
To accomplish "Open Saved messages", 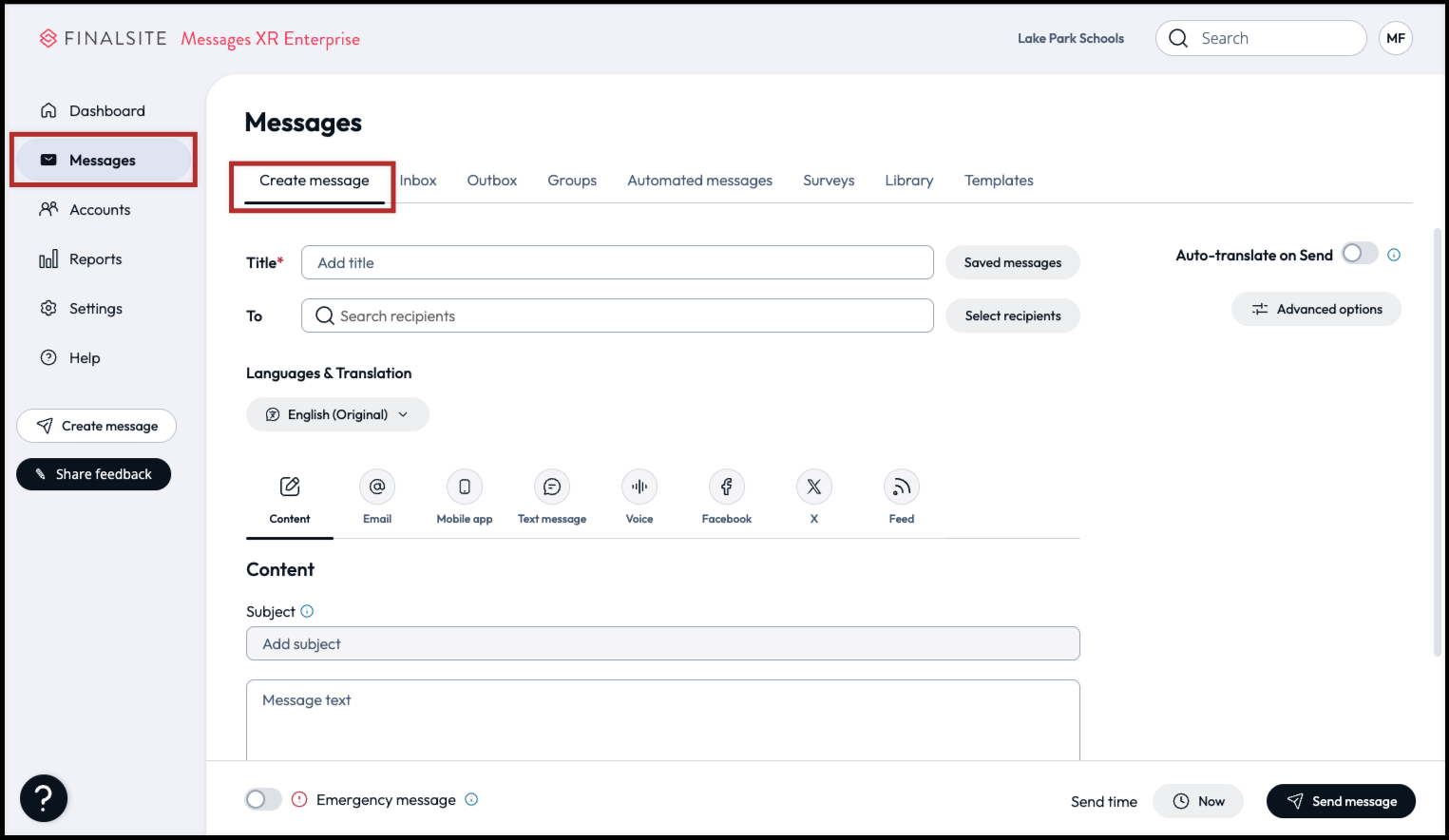I will (1012, 262).
